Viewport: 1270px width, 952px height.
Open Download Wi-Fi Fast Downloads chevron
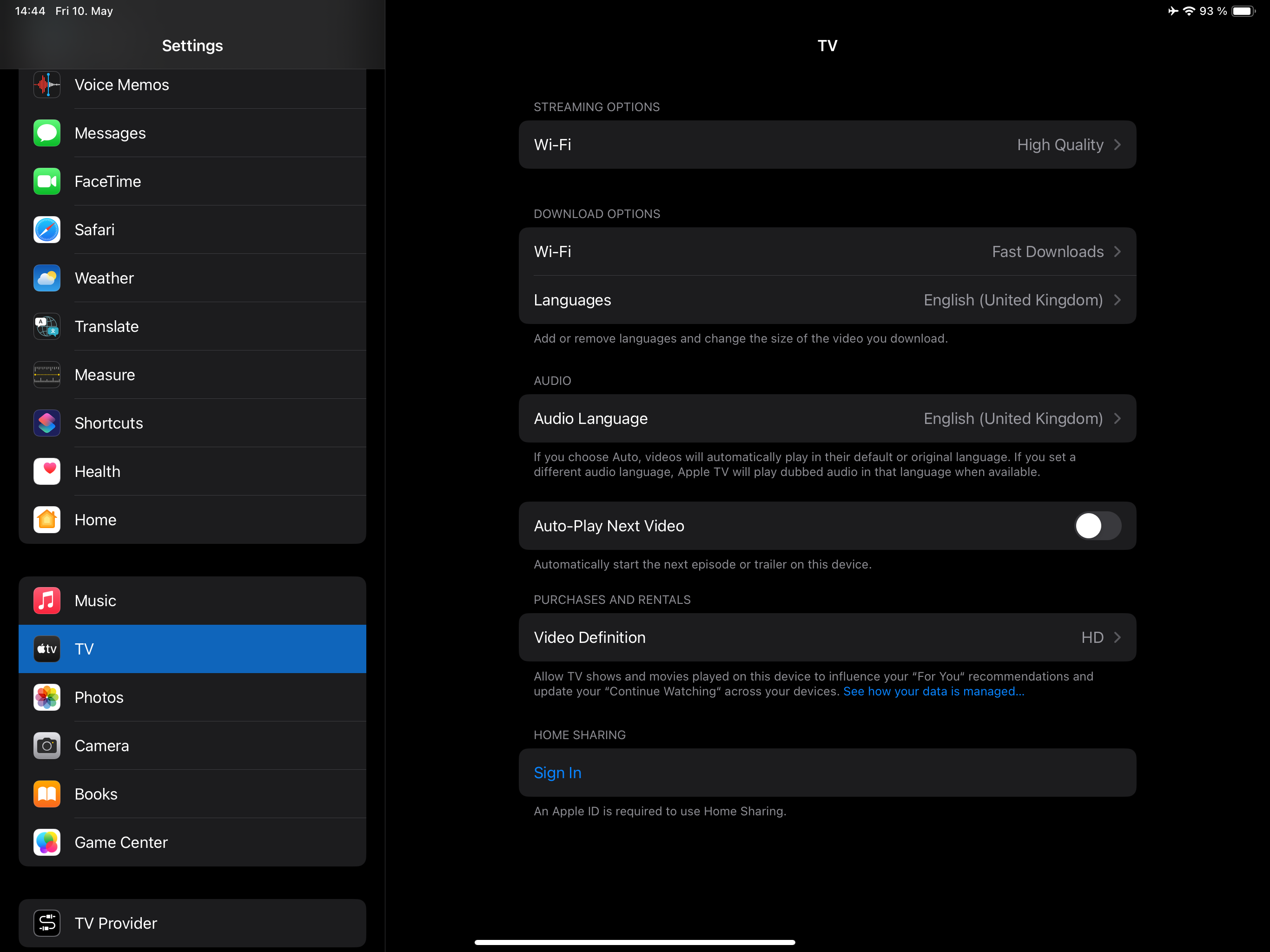coord(1117,251)
